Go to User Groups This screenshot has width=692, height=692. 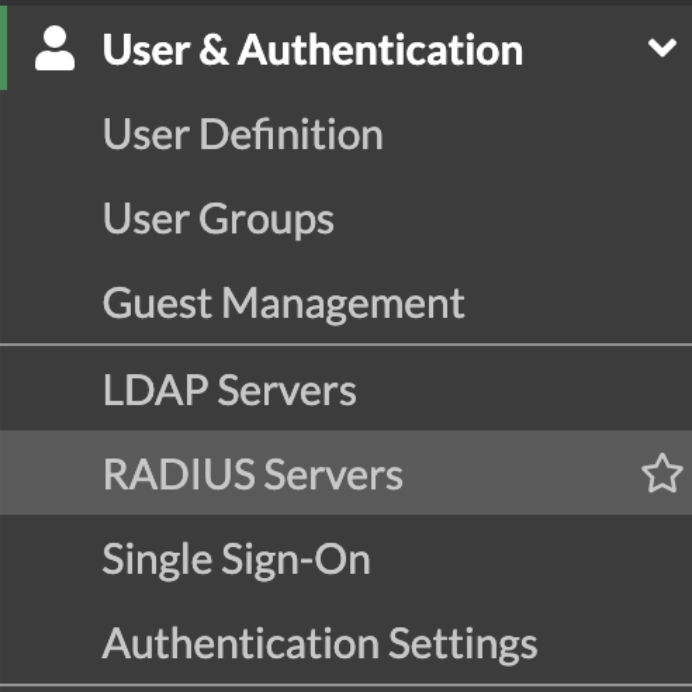point(218,219)
